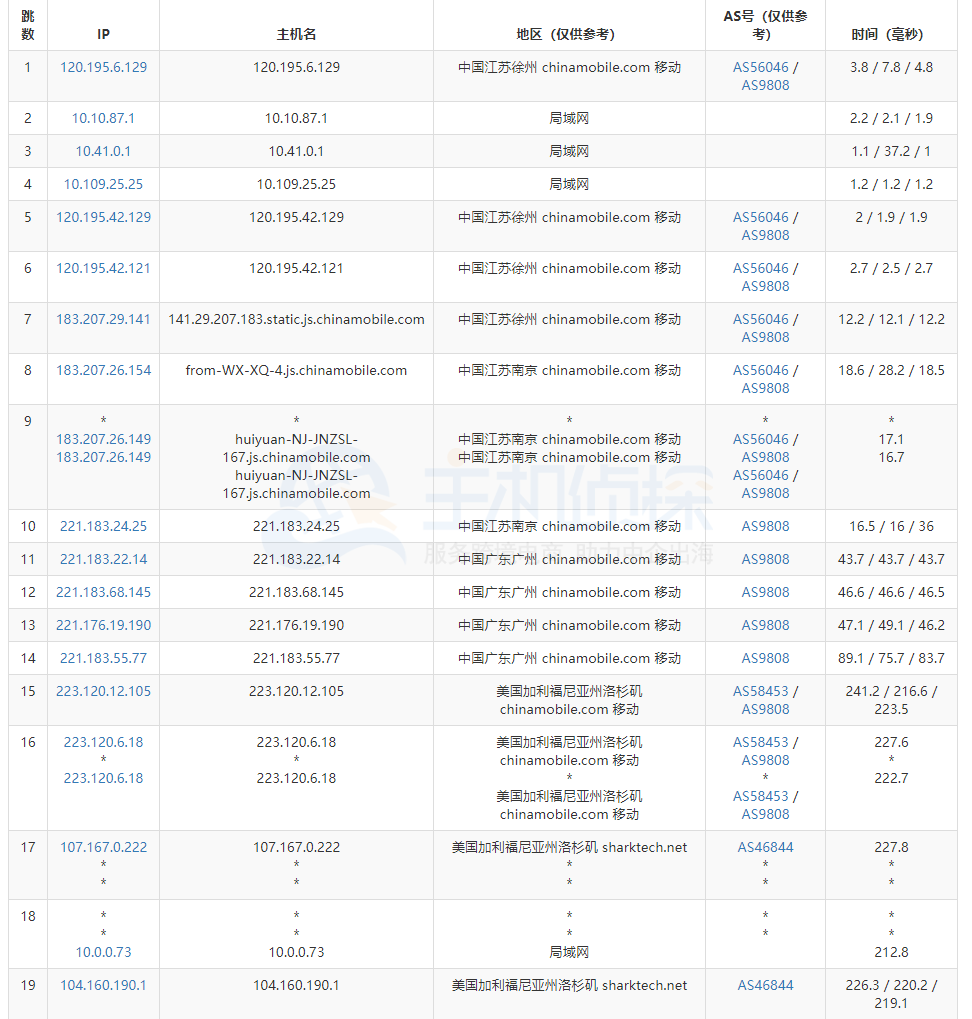Click the IP column header

(x=103, y=32)
